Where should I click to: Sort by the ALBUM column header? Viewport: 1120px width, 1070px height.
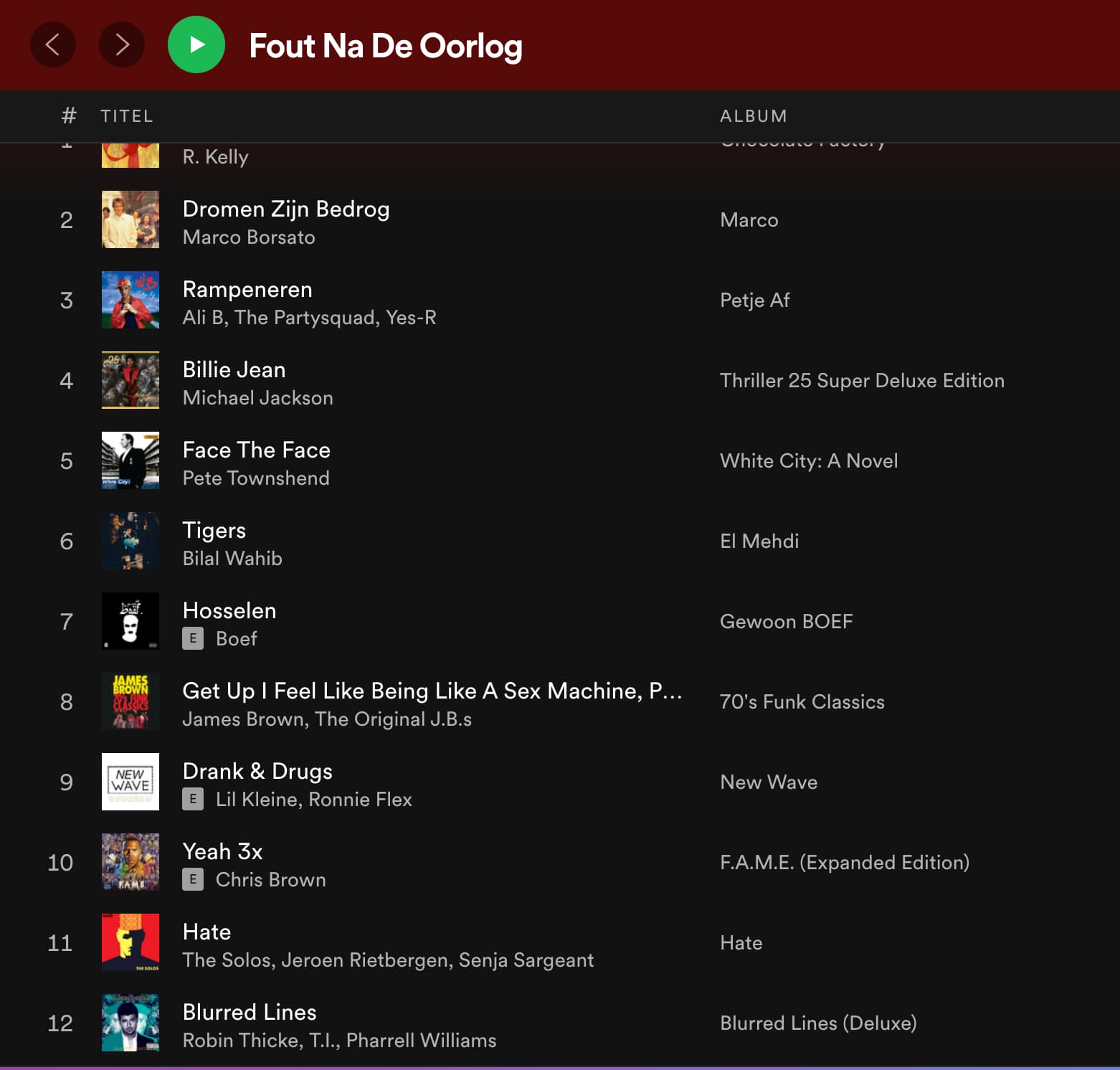pos(754,116)
